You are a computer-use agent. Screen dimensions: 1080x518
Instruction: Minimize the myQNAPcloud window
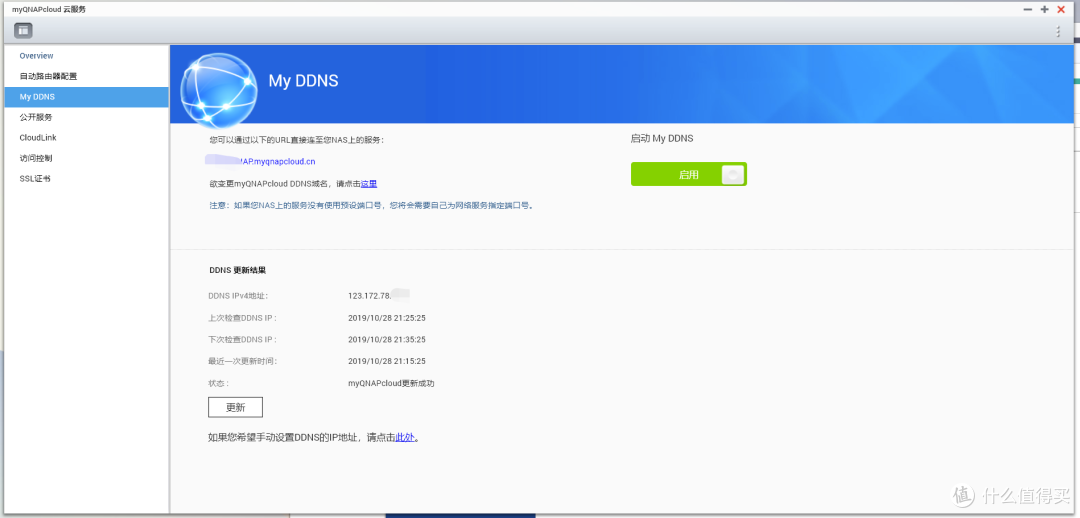1028,9
